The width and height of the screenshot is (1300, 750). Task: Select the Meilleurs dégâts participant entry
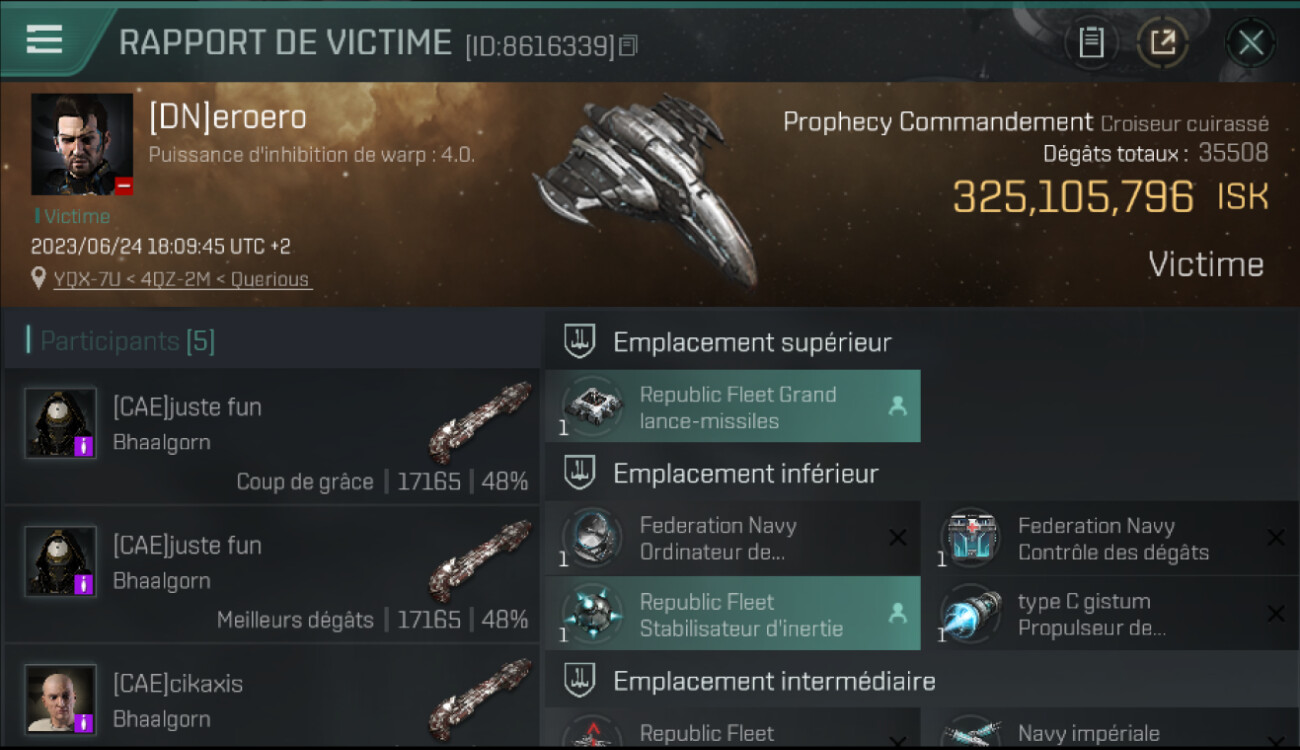tap(272, 575)
